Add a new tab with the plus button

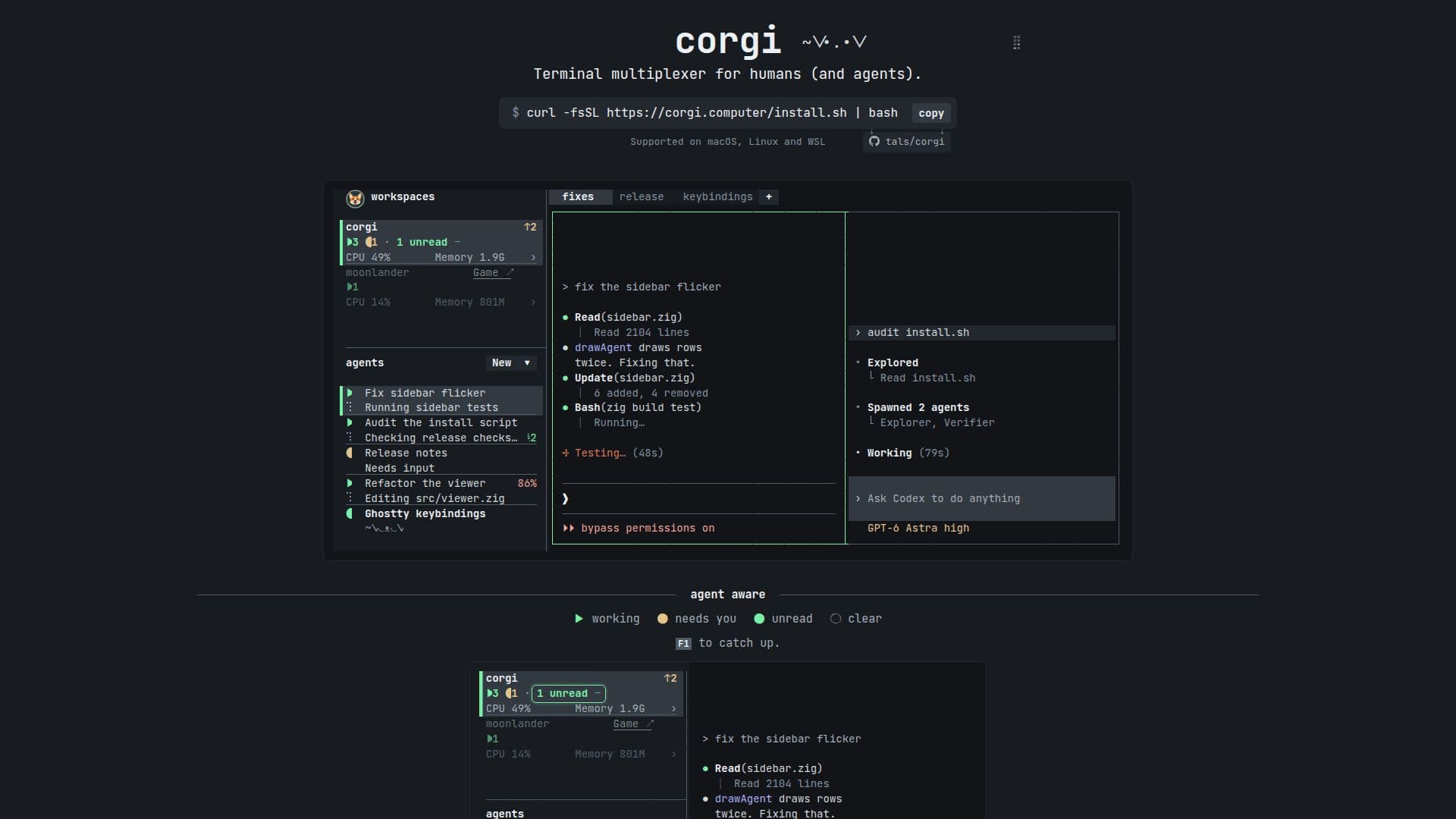point(769,196)
